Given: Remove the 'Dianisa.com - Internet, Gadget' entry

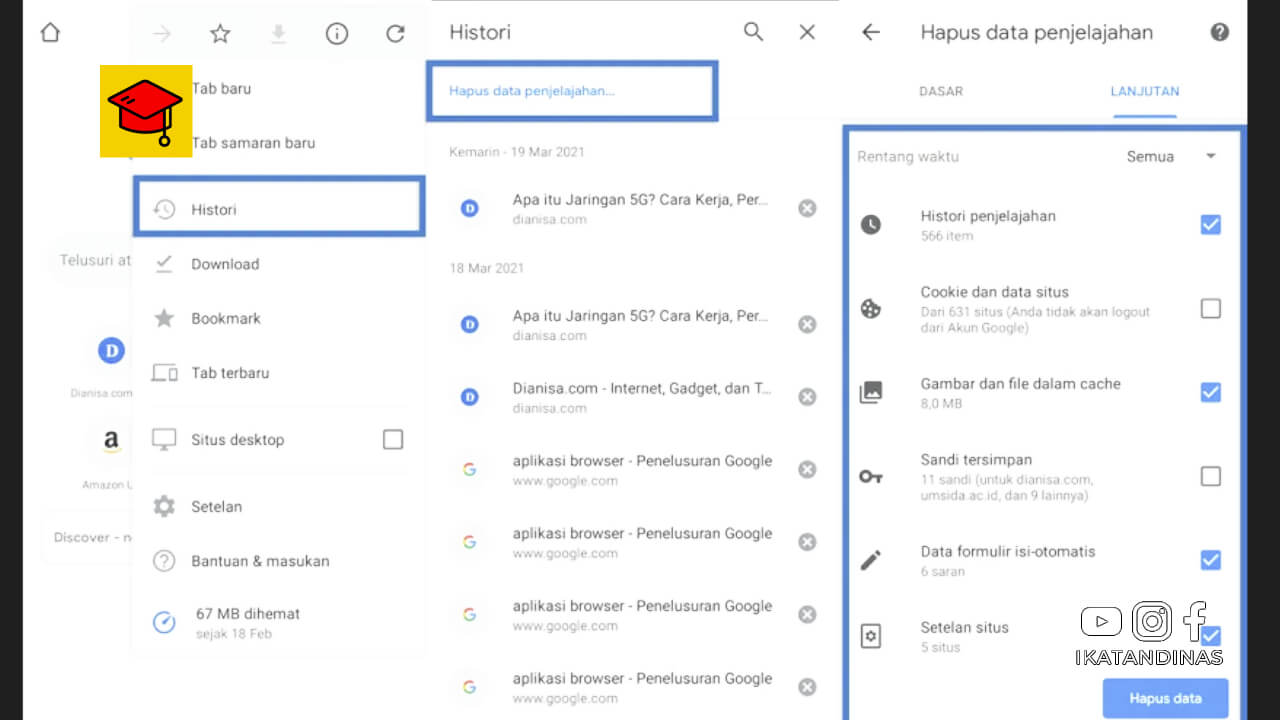Looking at the screenshot, I should 807,397.
